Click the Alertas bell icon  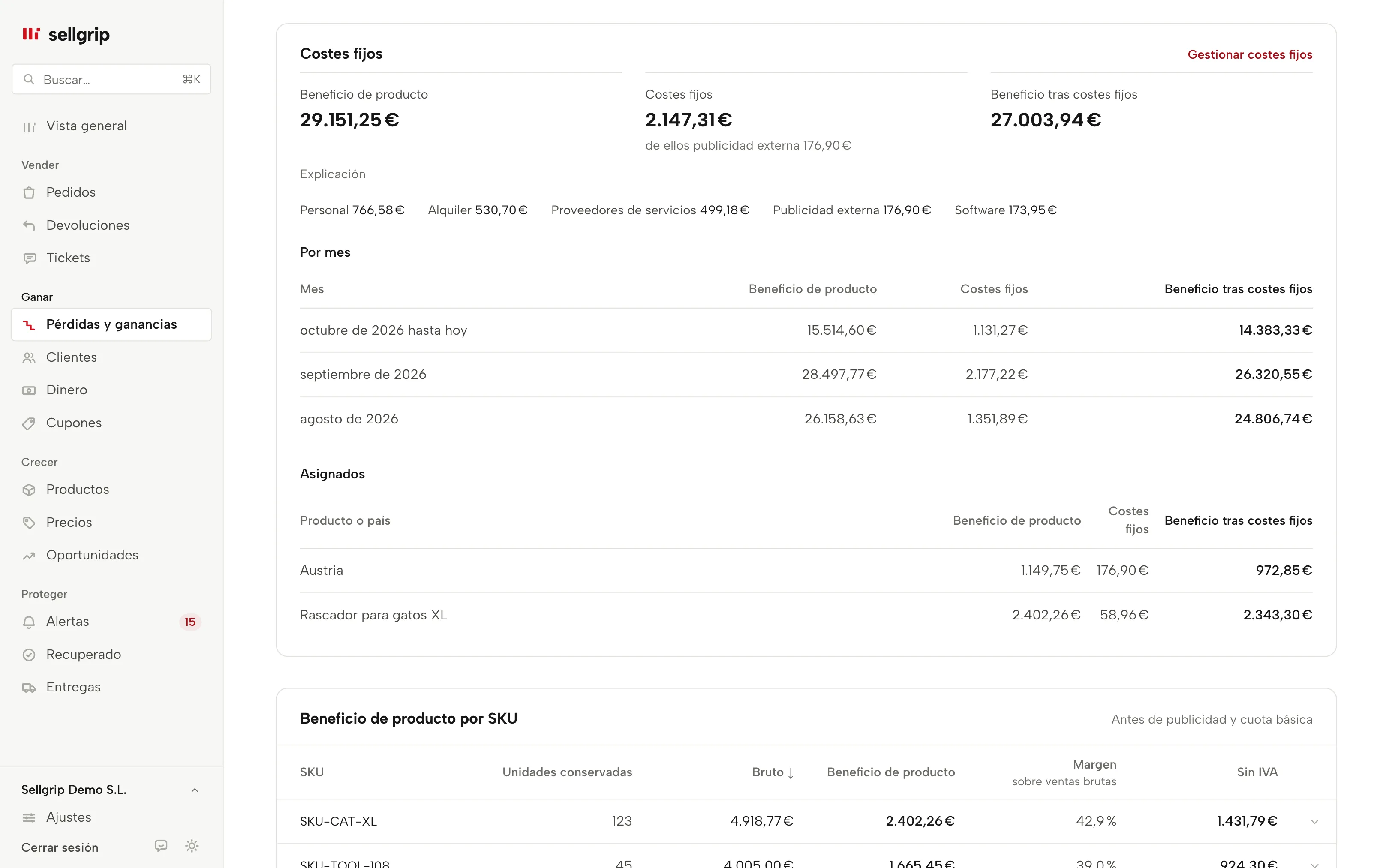tap(29, 622)
